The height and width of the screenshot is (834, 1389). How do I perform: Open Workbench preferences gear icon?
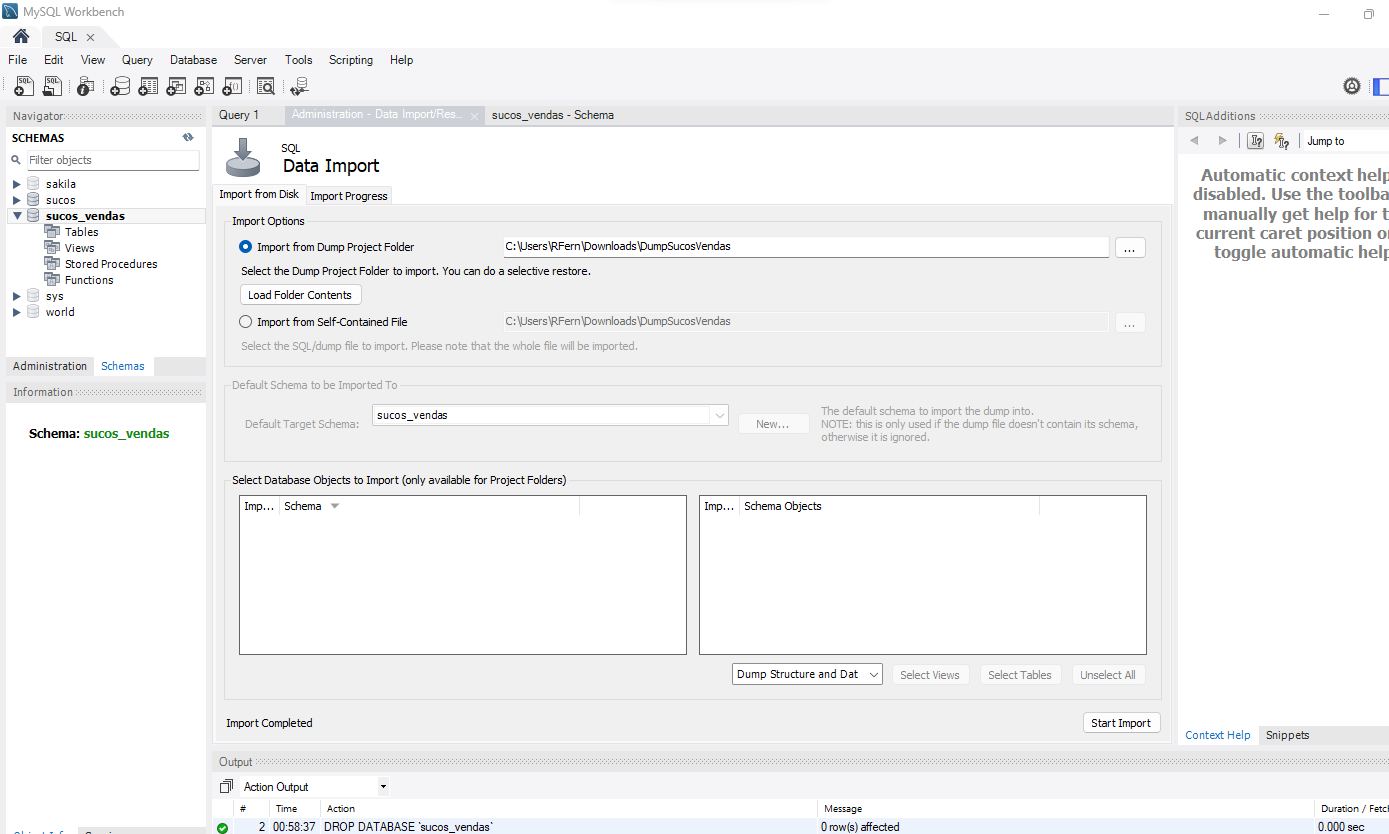coord(1352,87)
